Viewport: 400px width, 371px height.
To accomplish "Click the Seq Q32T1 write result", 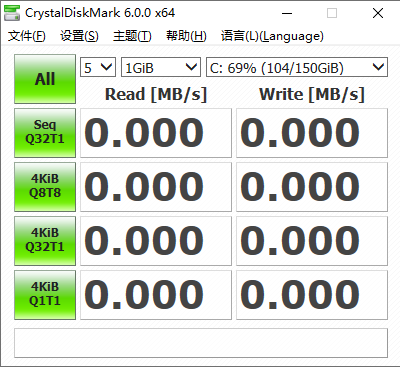I will [x=312, y=133].
